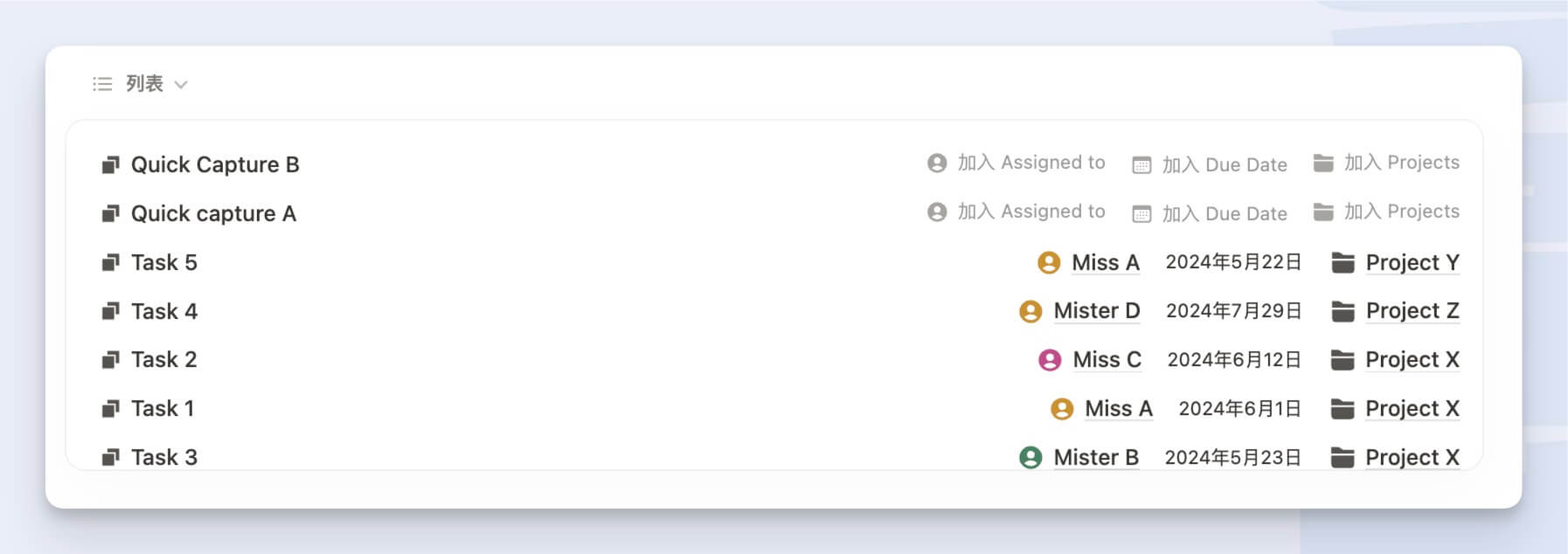
Task: Open Project Y from Task 5 row
Action: point(1412,262)
